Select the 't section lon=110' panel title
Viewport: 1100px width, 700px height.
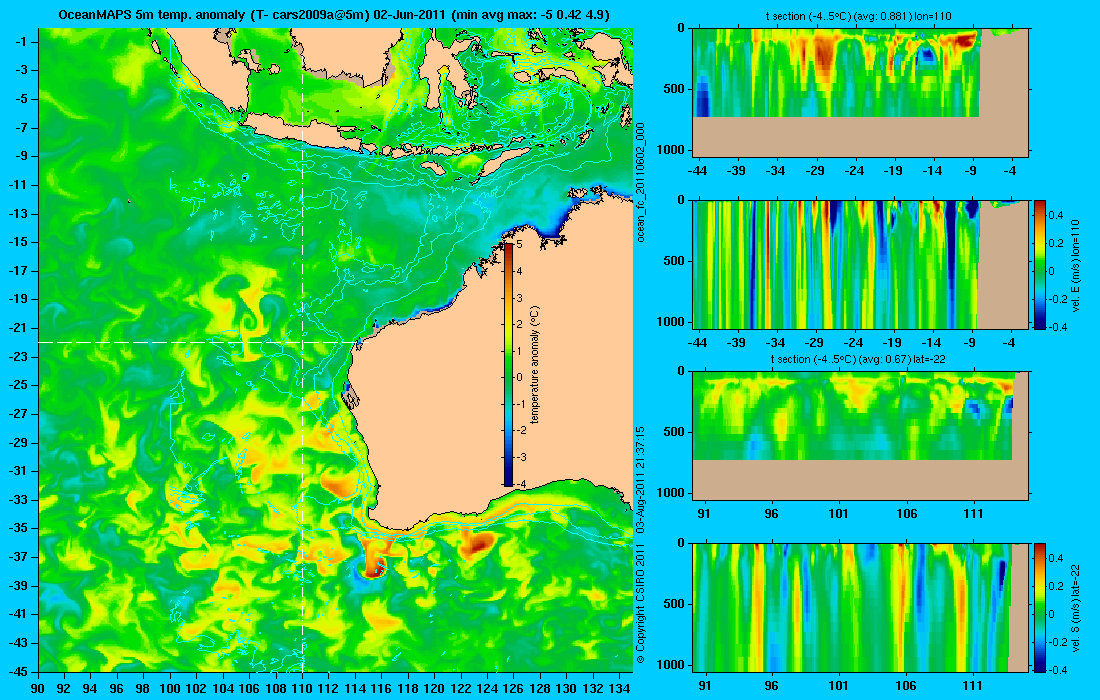tap(858, 16)
